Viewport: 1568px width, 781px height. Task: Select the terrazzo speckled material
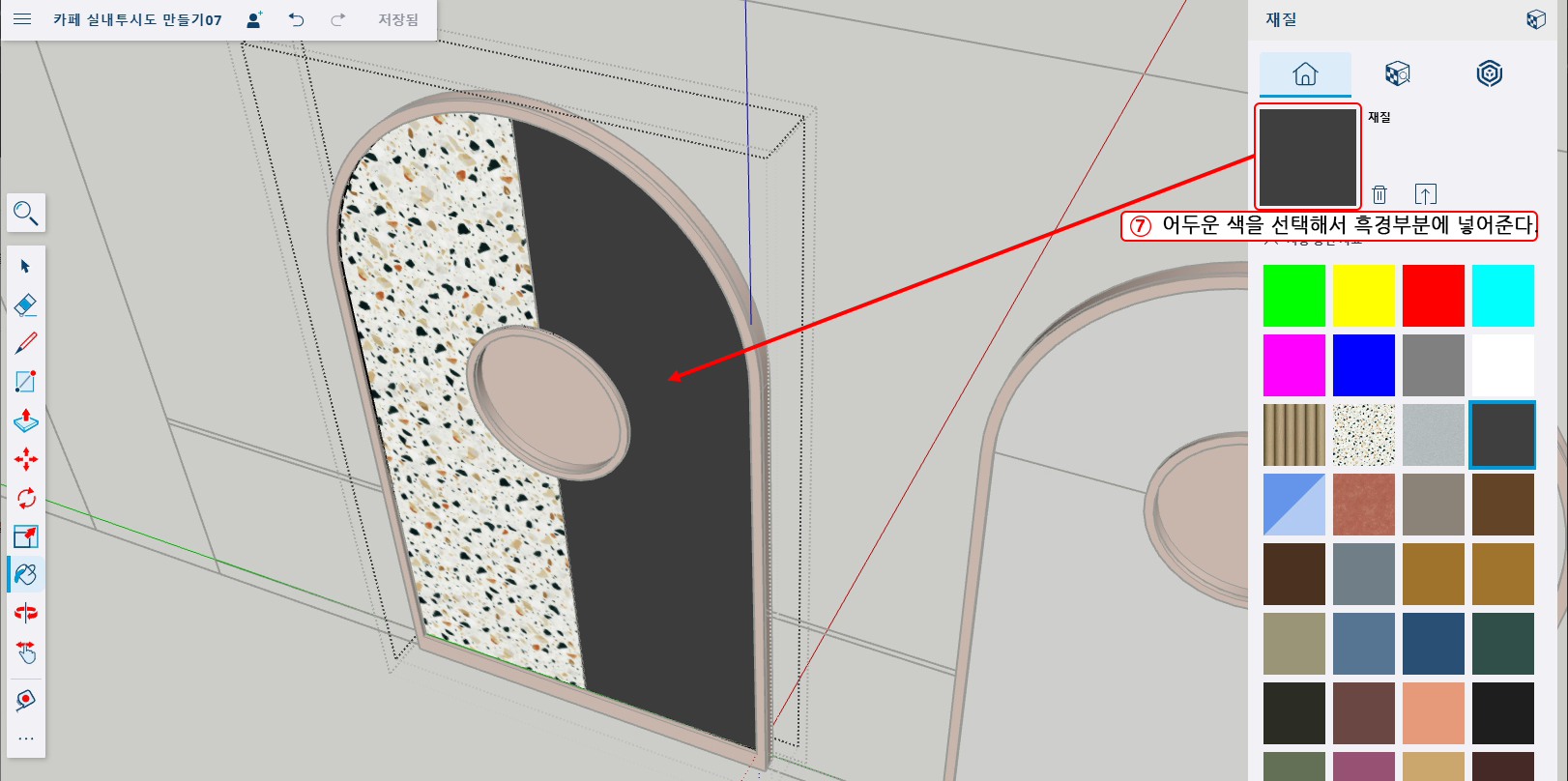click(x=1364, y=435)
